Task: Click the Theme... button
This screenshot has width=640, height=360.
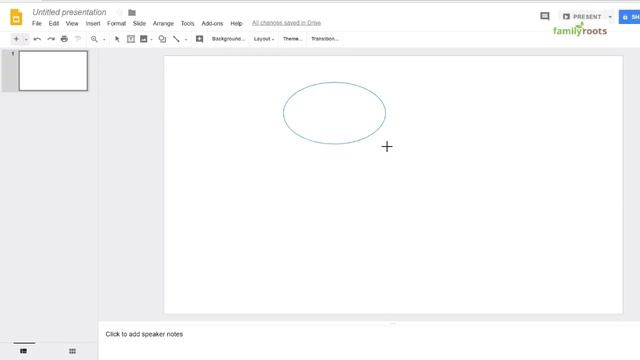Action: 293,39
